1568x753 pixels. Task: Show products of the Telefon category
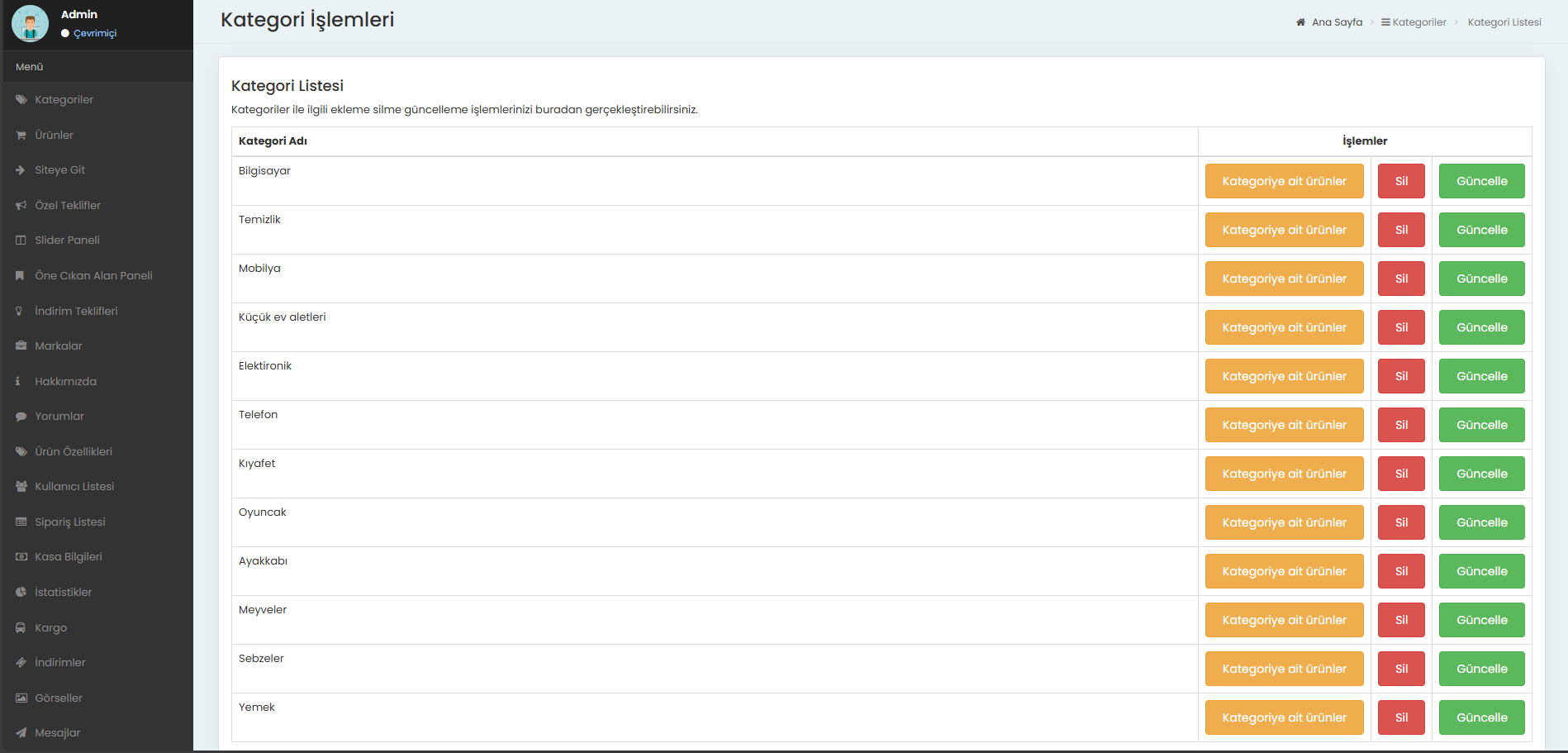(x=1284, y=425)
